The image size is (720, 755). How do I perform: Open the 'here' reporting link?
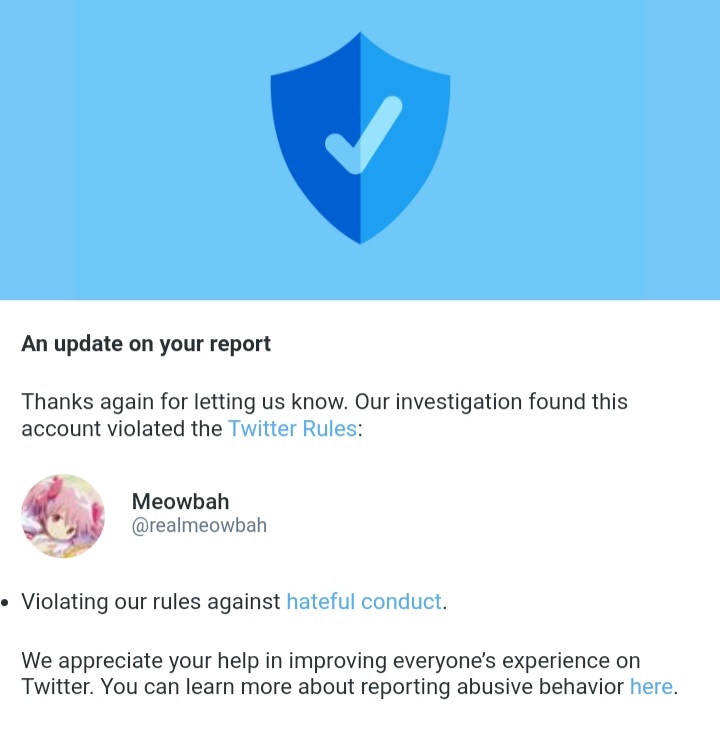[651, 687]
